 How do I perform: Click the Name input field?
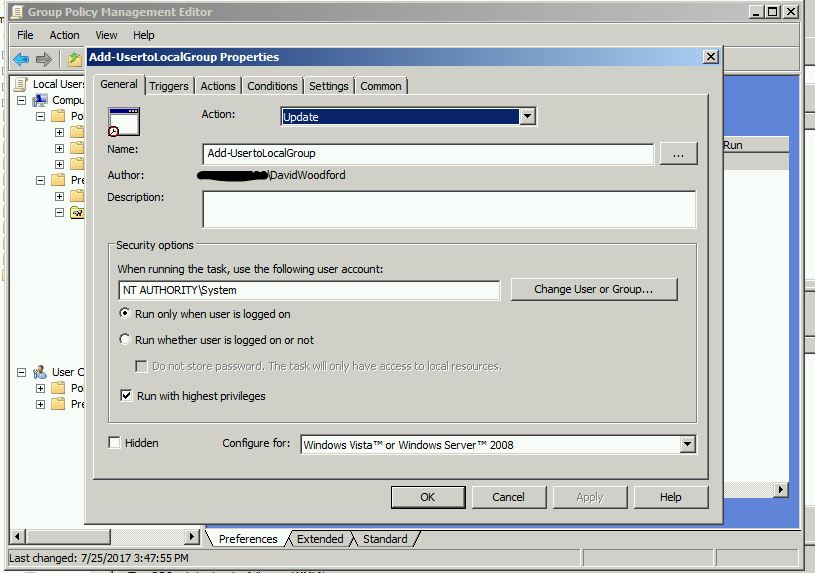(x=428, y=153)
